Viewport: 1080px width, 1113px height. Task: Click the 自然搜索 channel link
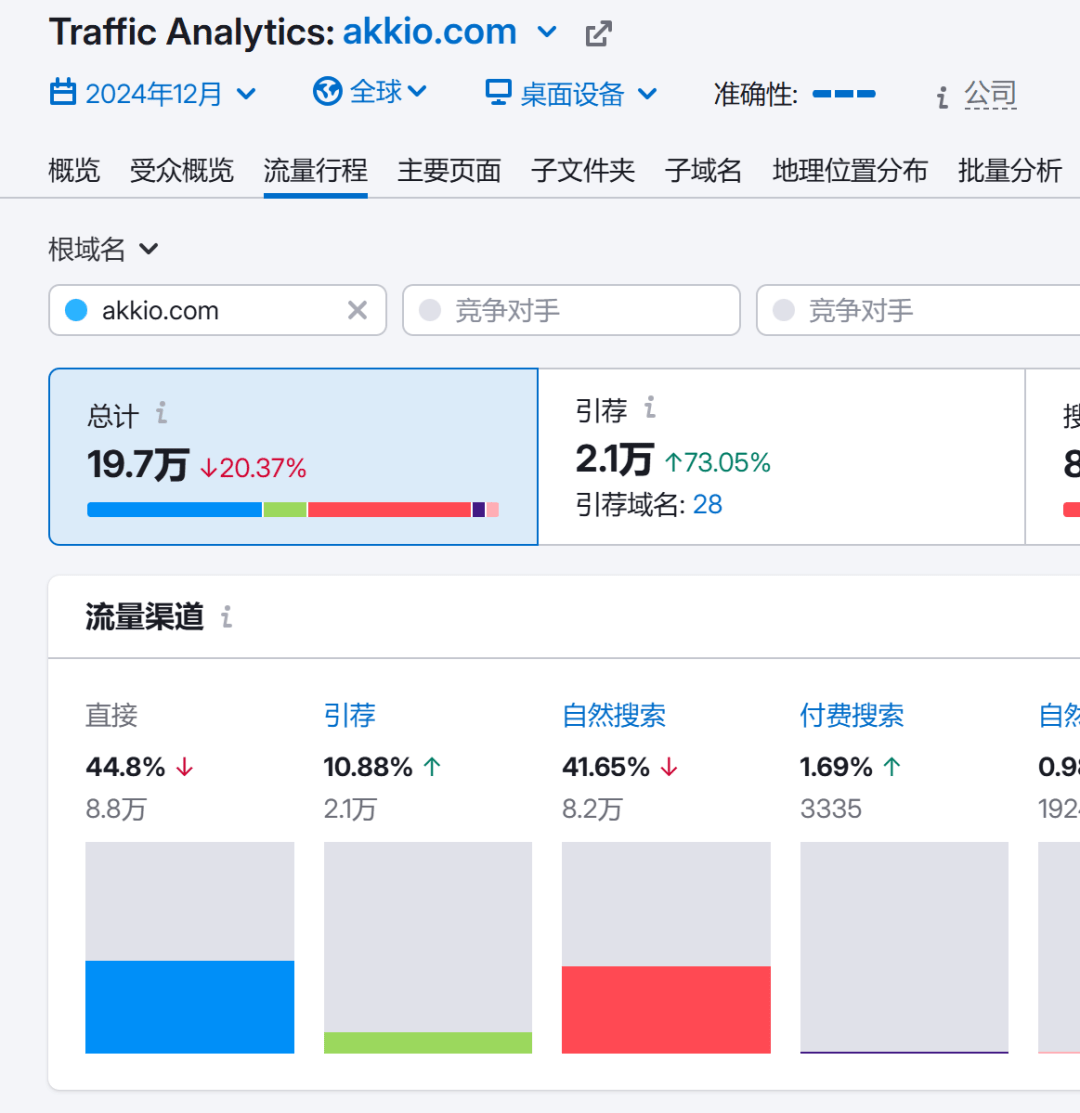click(614, 716)
